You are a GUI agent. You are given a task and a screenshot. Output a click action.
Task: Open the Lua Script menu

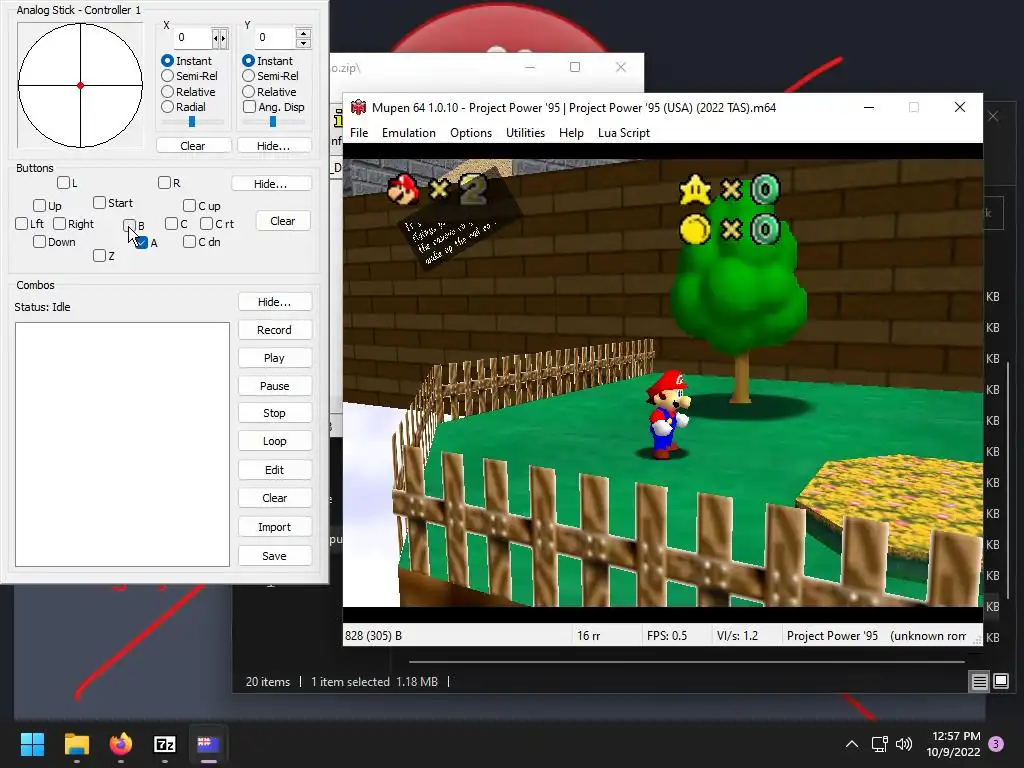tap(624, 133)
